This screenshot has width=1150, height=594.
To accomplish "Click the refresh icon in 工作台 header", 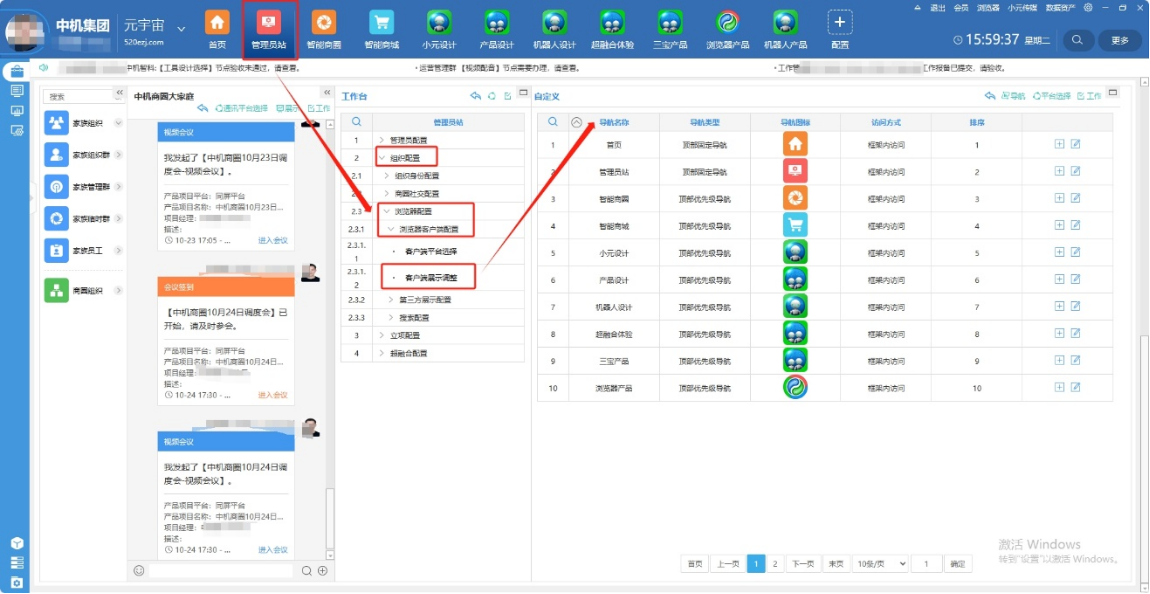I will pos(491,96).
